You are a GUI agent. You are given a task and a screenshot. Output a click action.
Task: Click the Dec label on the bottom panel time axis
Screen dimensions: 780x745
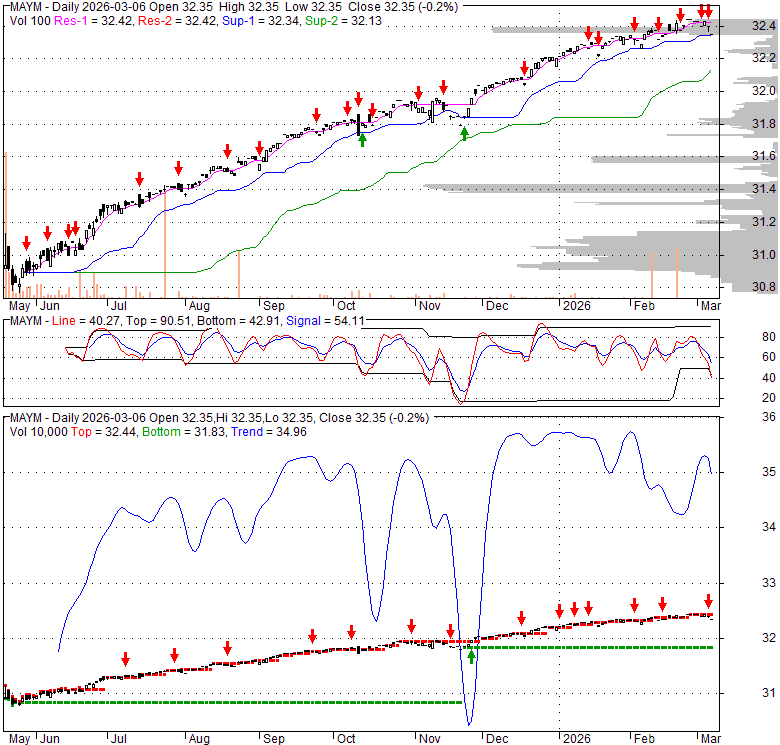[x=496, y=739]
